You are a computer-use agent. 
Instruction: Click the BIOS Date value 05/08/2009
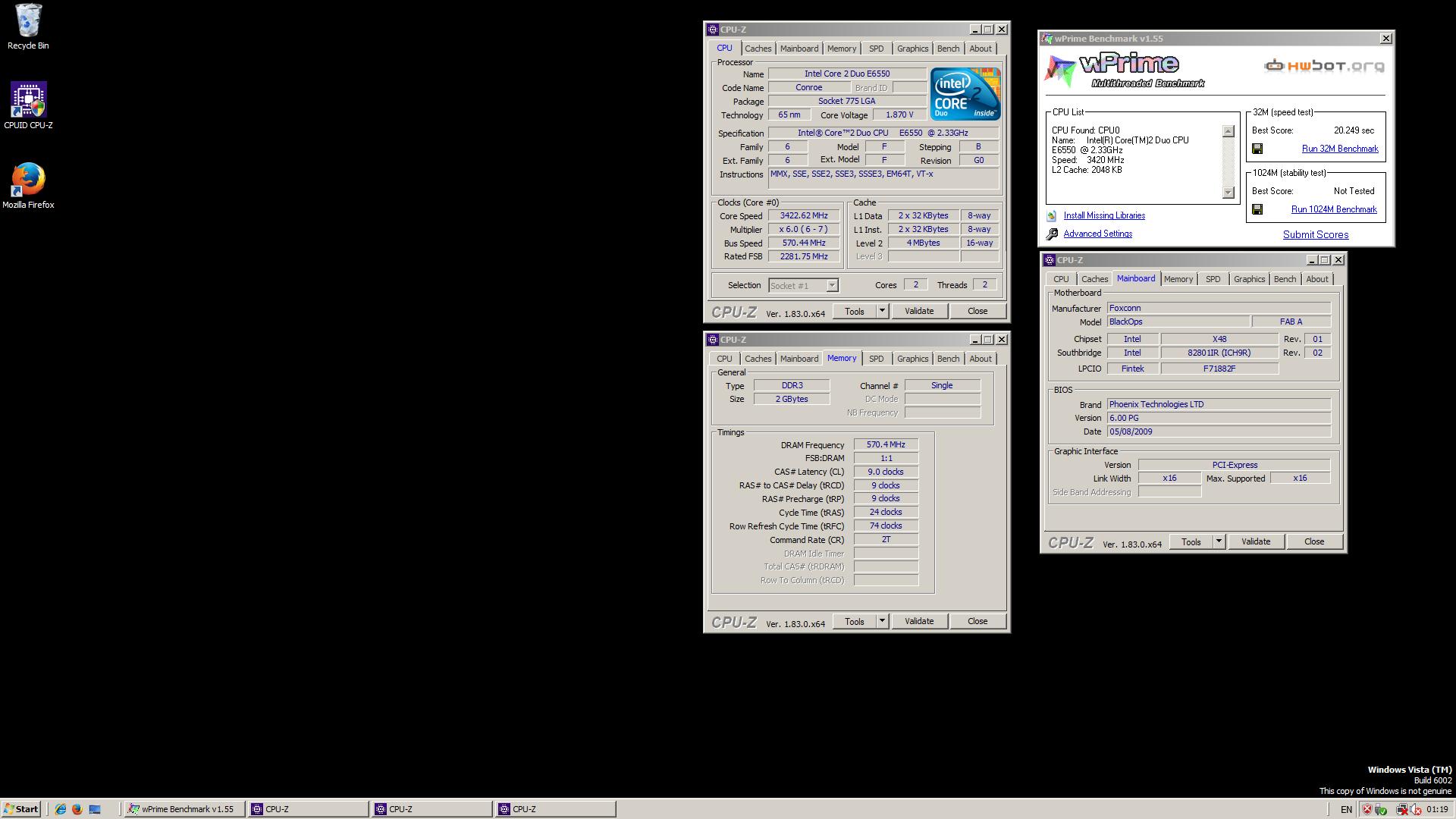pyautogui.click(x=1219, y=431)
